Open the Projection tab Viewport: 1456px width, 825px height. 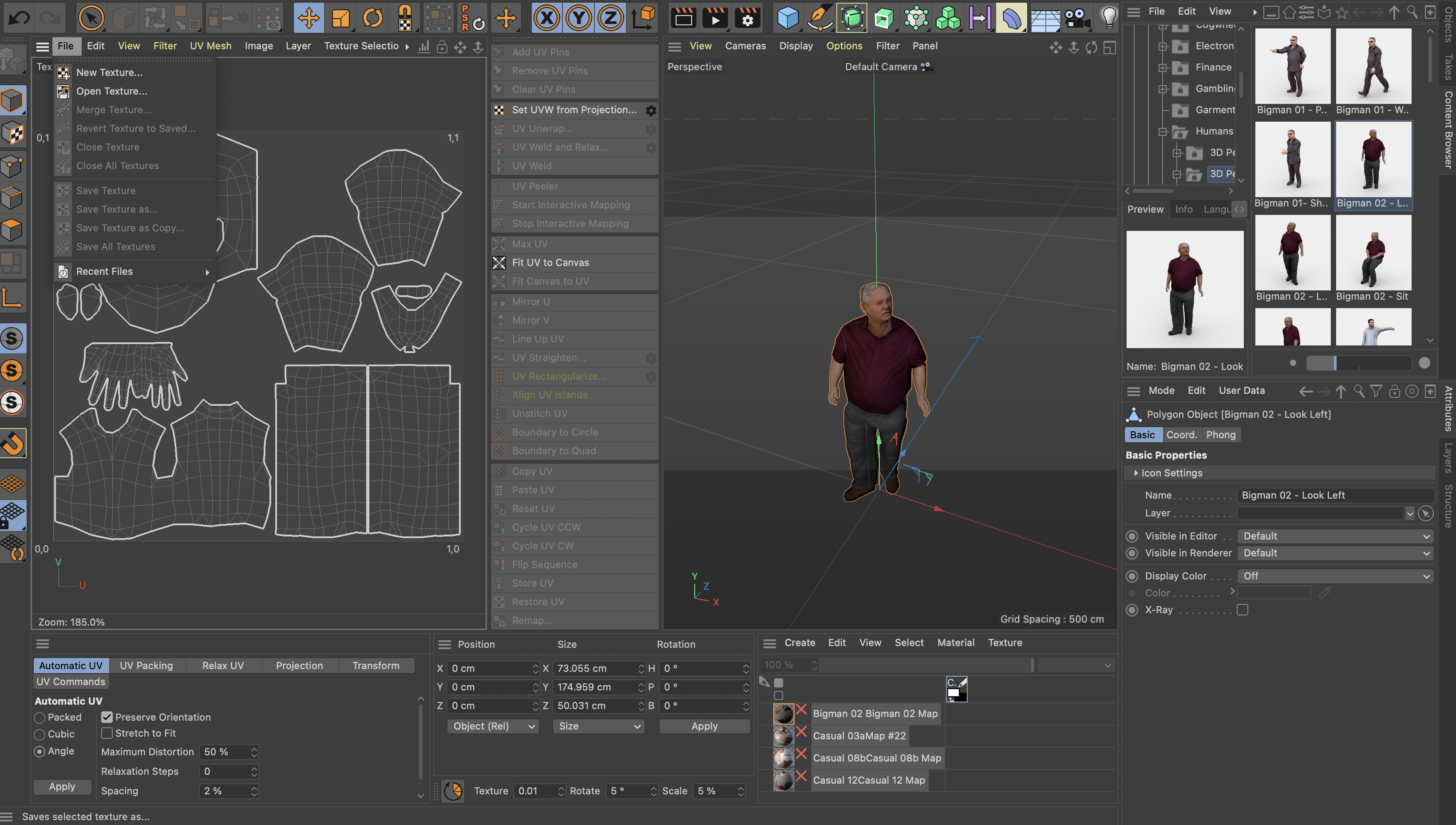[299, 665]
